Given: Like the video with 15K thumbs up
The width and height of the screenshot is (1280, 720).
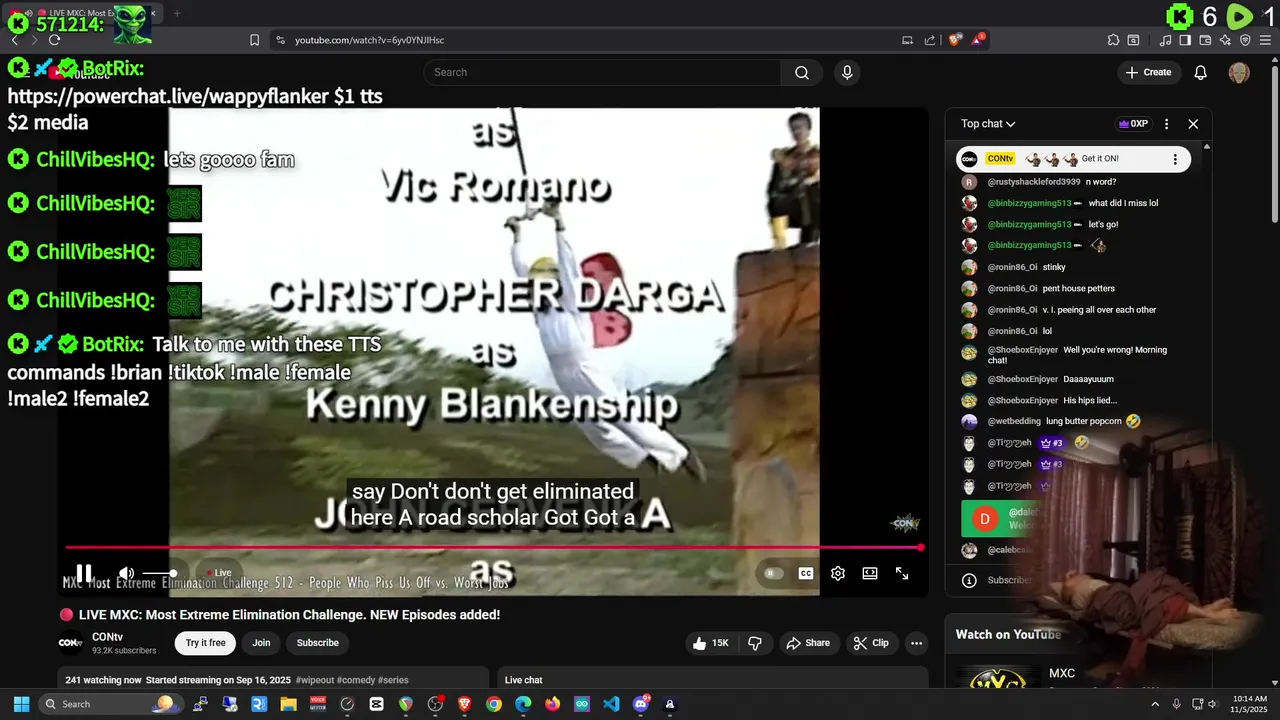Looking at the screenshot, I should (711, 643).
